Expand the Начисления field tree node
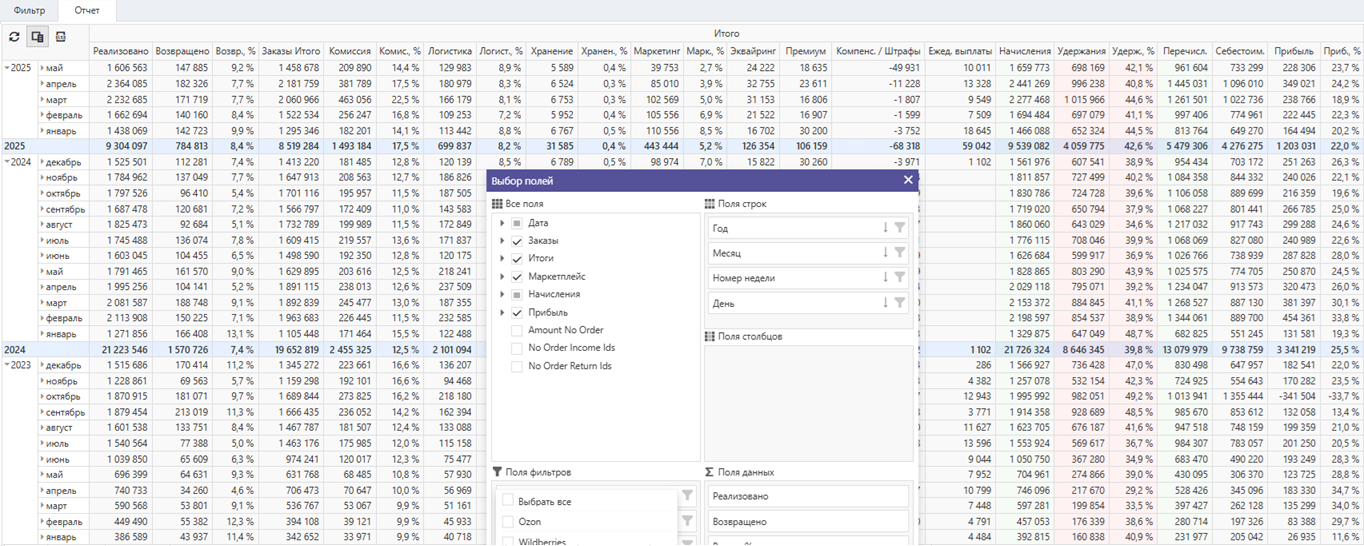Viewport: 1364px width, 546px height. click(502, 295)
